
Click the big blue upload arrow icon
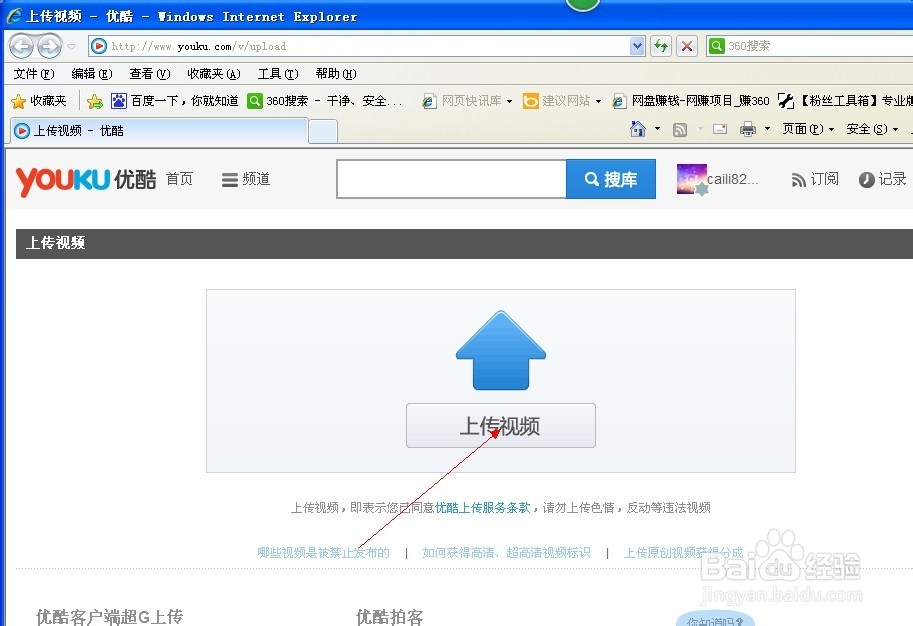[501, 351]
